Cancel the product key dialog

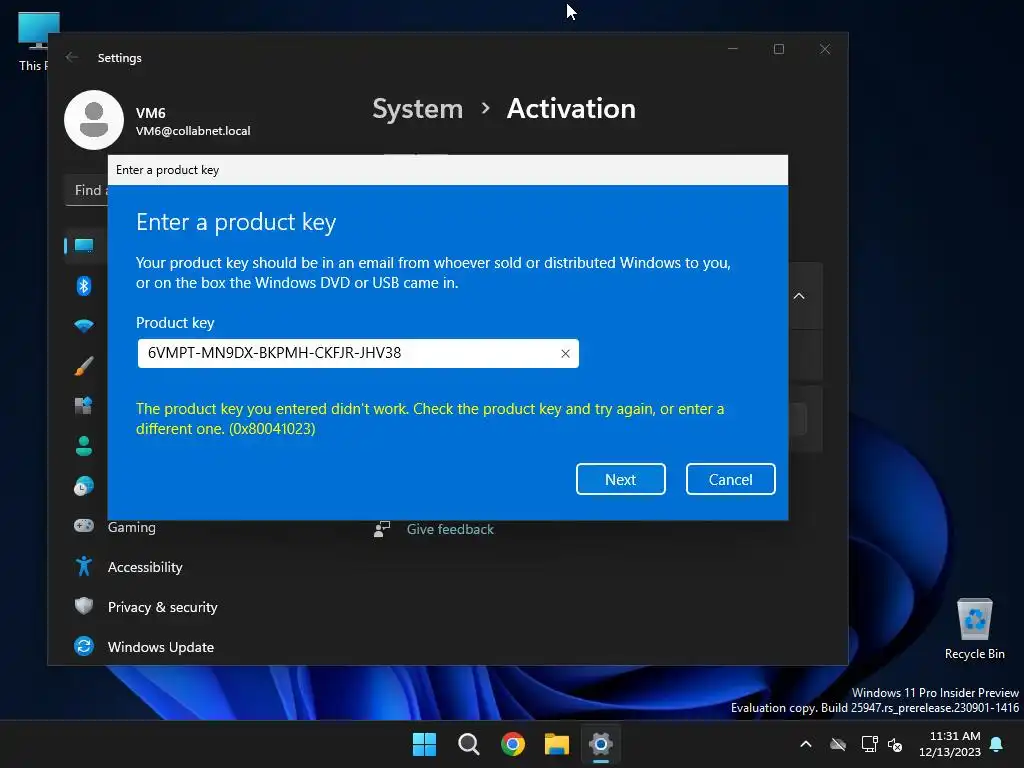click(730, 479)
